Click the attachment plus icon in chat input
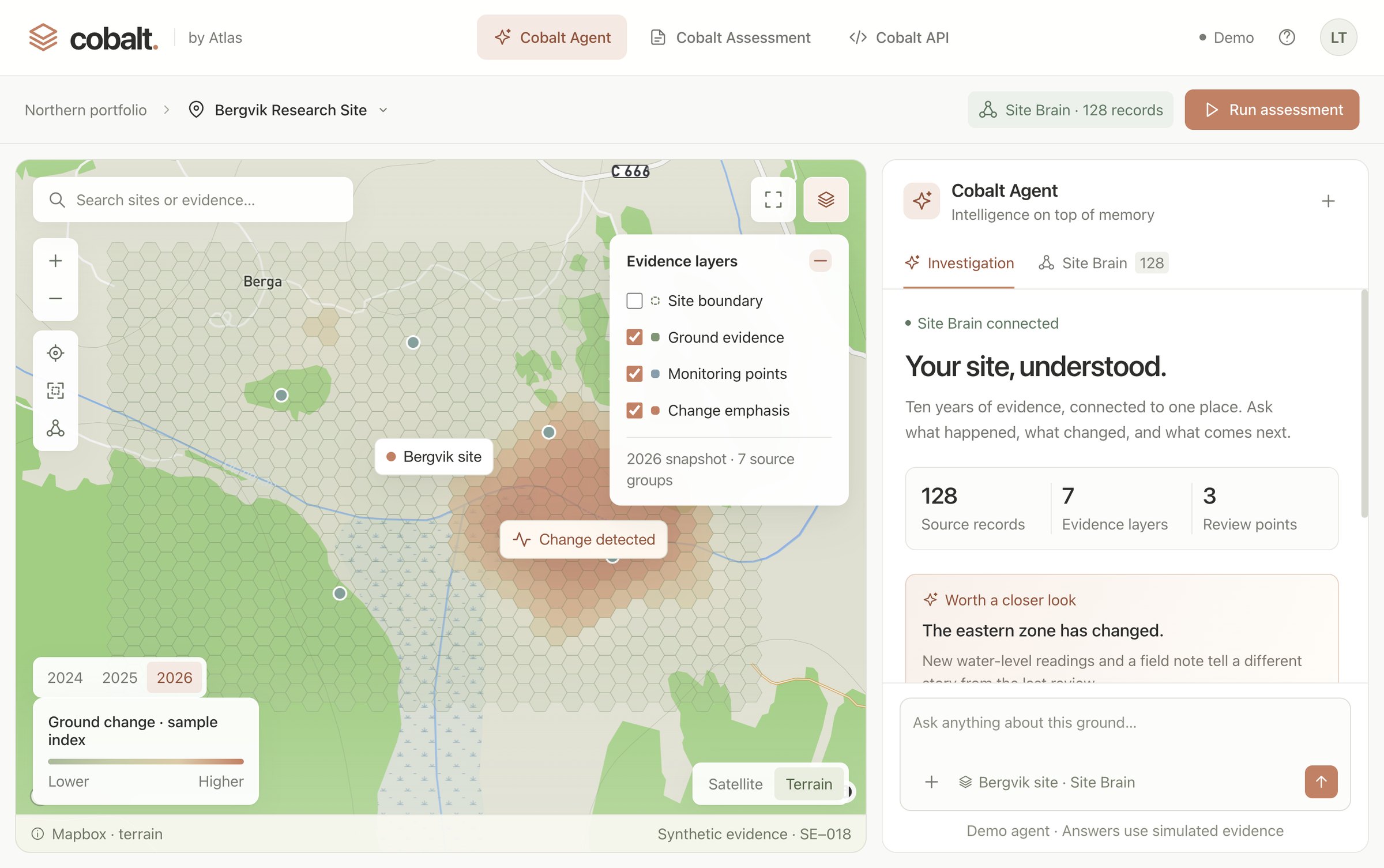 tap(931, 782)
